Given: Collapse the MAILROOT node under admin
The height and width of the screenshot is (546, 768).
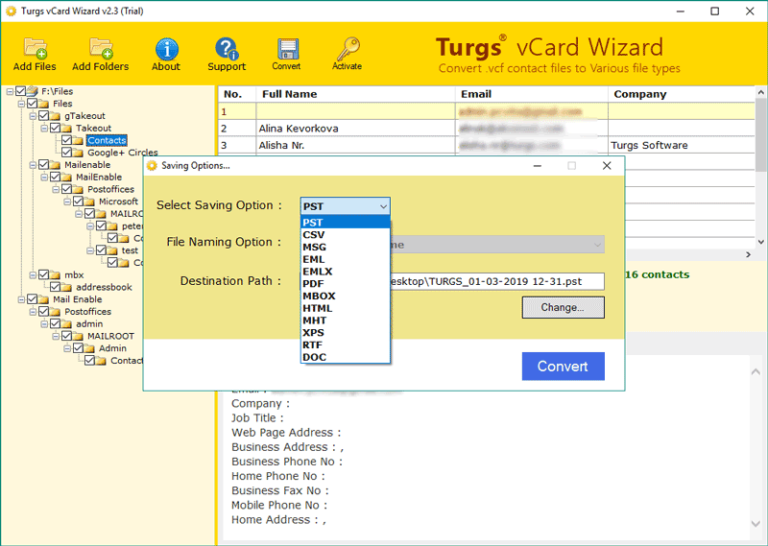Looking at the screenshot, I should point(56,336).
